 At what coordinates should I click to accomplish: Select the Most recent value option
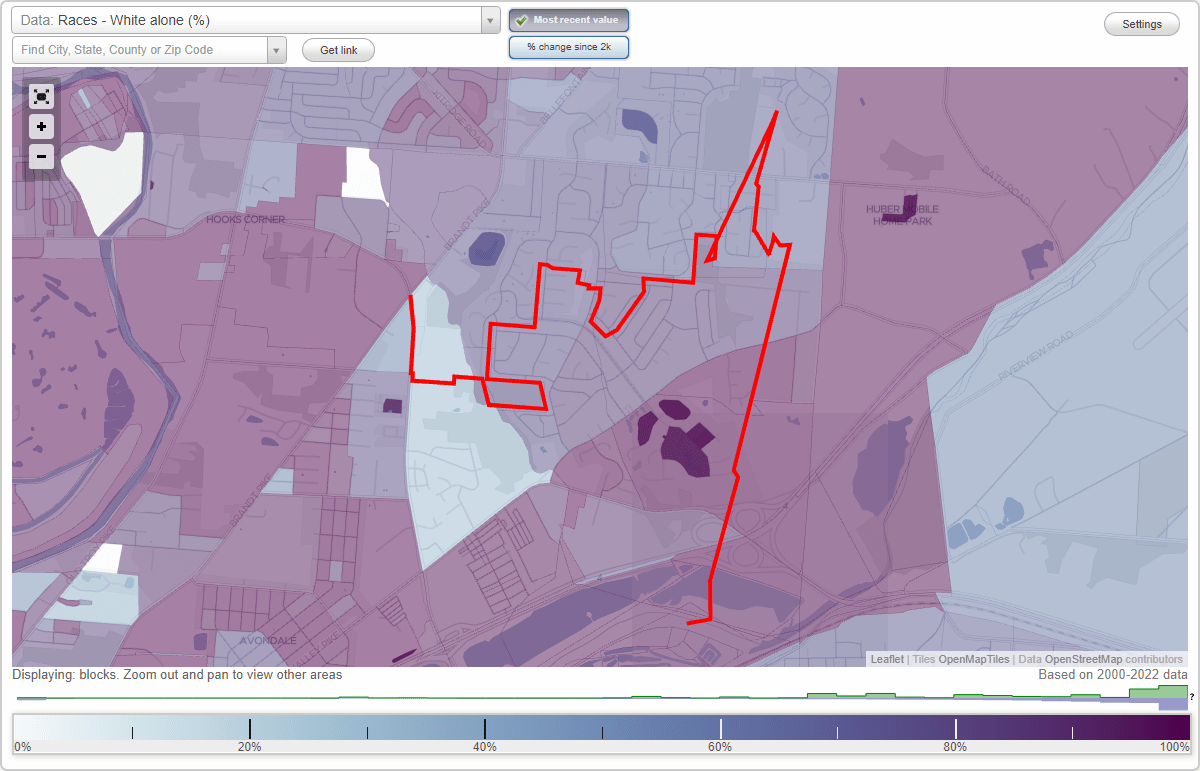[569, 20]
